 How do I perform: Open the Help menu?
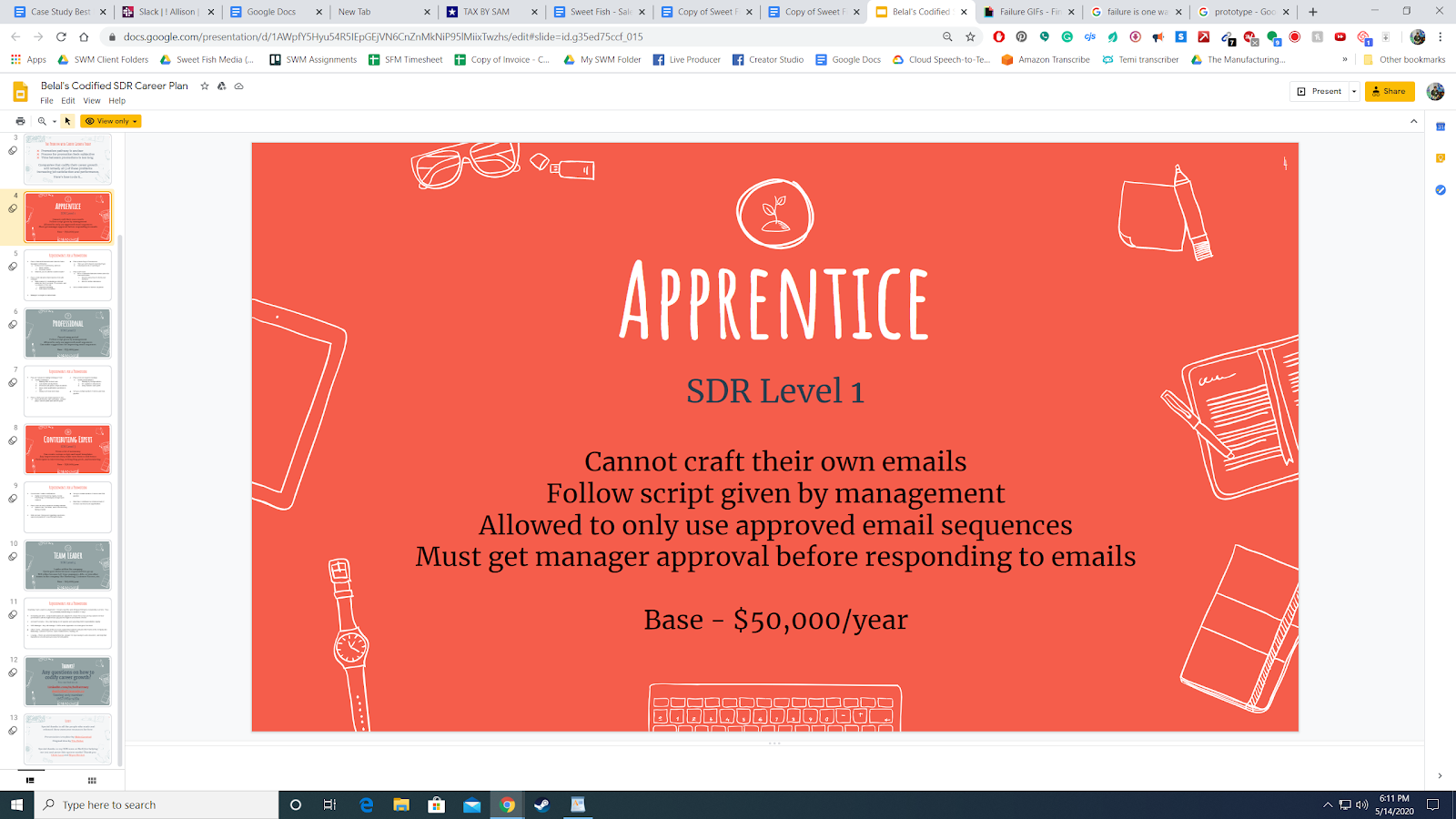pyautogui.click(x=117, y=101)
